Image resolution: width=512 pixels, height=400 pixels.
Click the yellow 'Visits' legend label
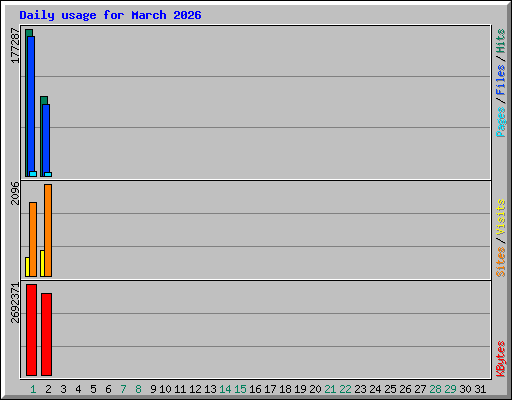point(501,217)
